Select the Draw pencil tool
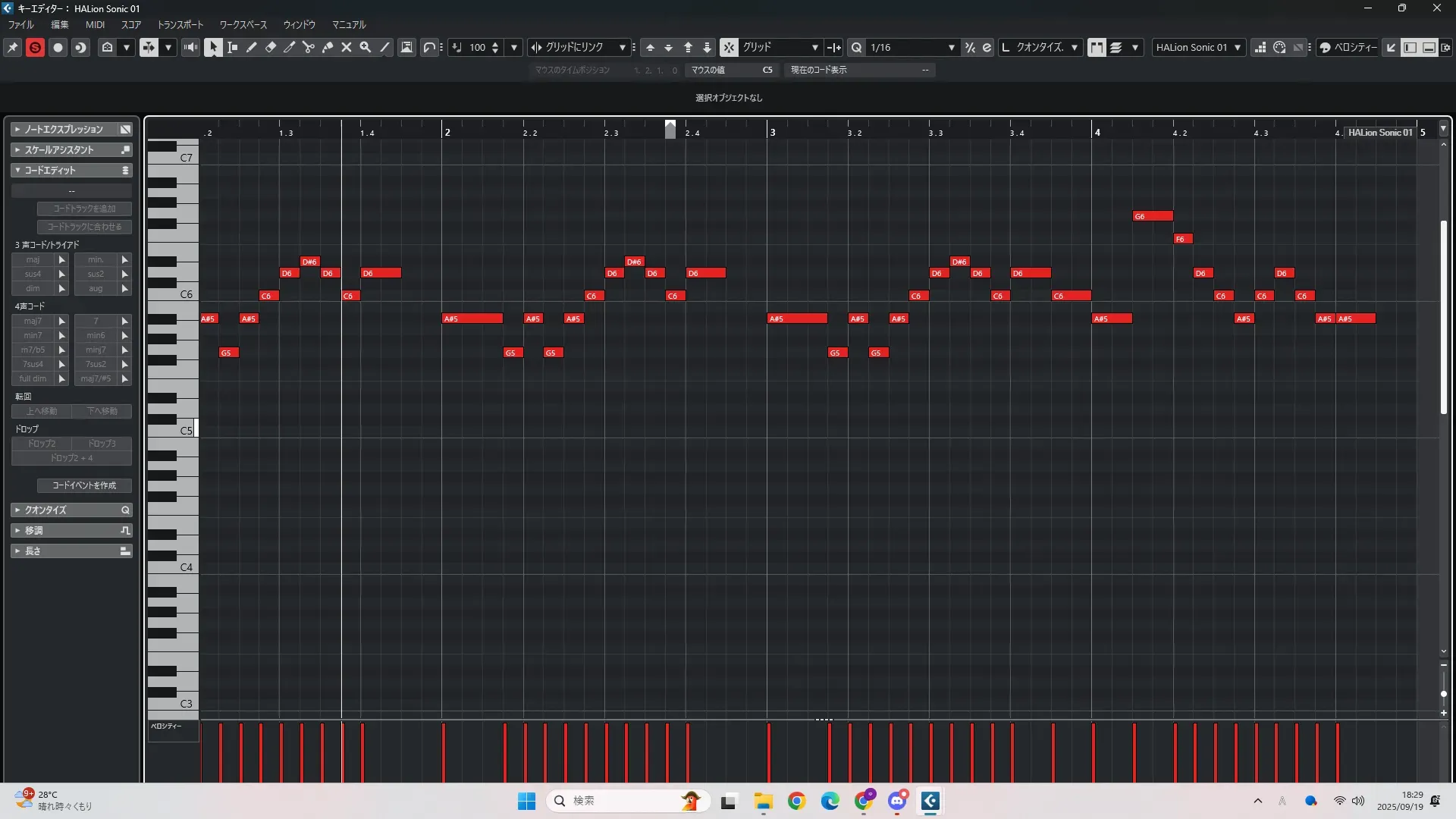Screen dimensions: 1456x819 click(252, 47)
